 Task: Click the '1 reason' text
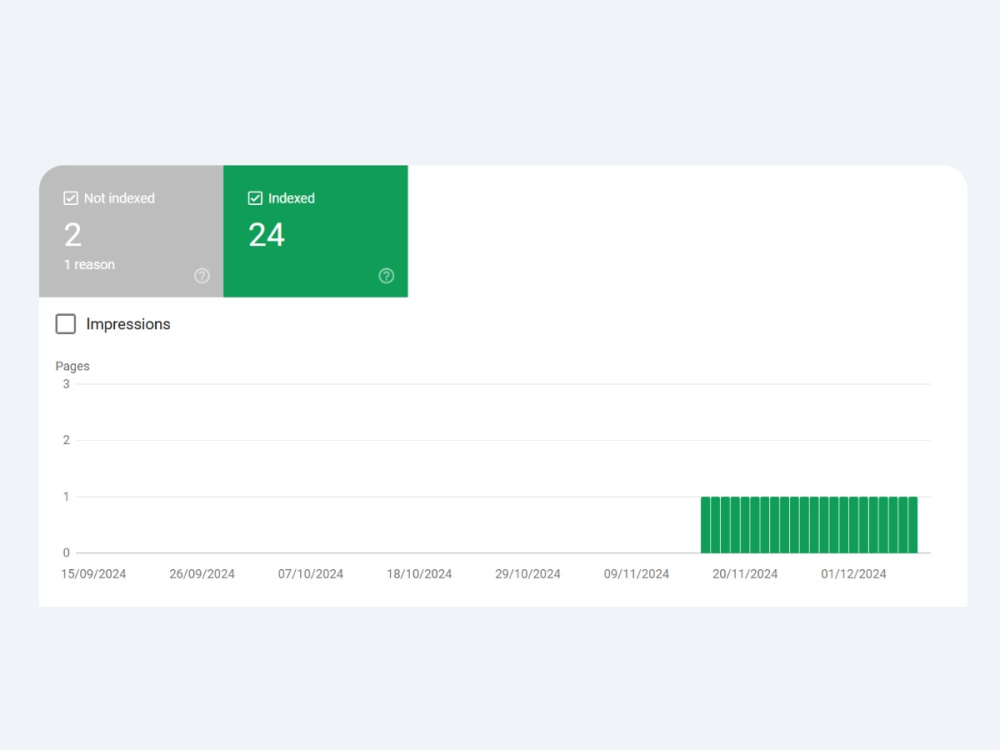tap(89, 265)
